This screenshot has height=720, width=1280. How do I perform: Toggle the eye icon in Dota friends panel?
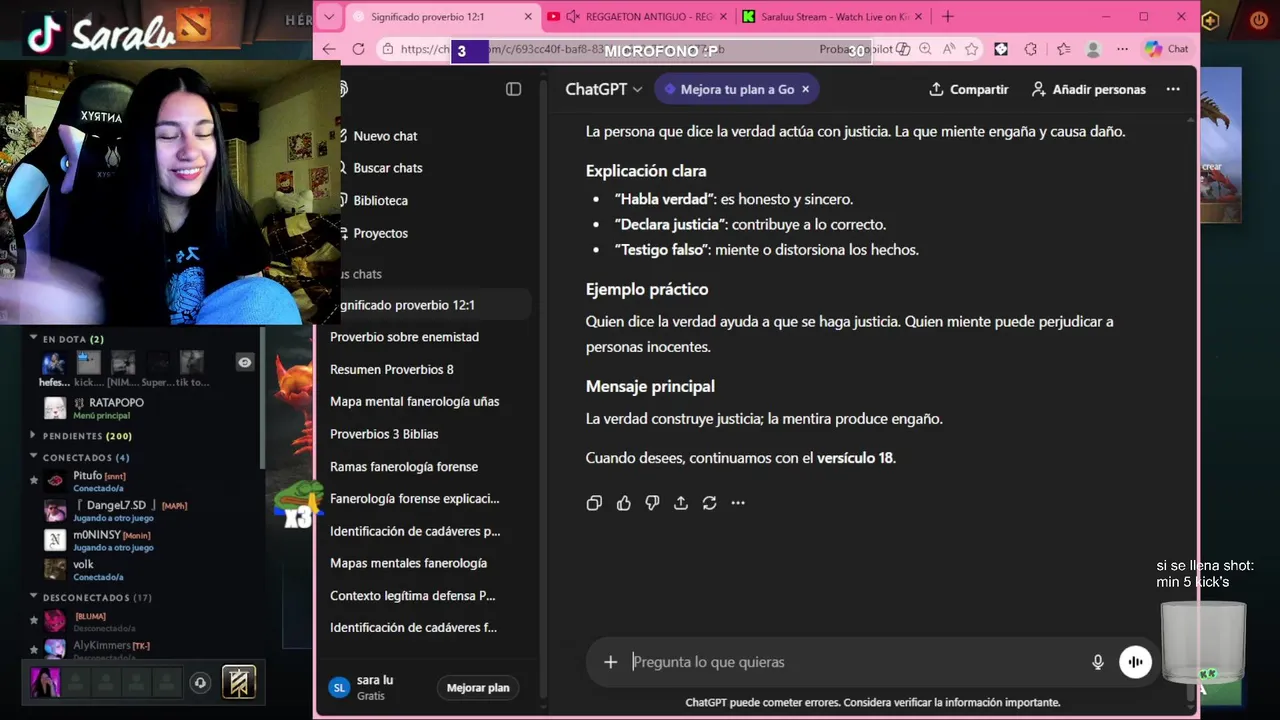[x=245, y=362]
